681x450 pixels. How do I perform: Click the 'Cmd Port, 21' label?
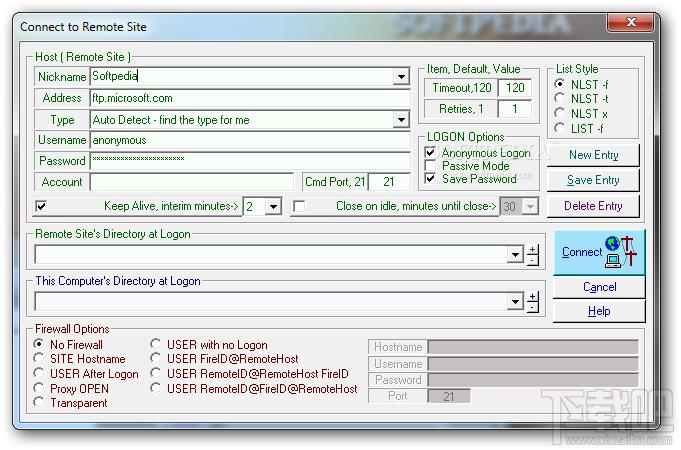coord(335,182)
